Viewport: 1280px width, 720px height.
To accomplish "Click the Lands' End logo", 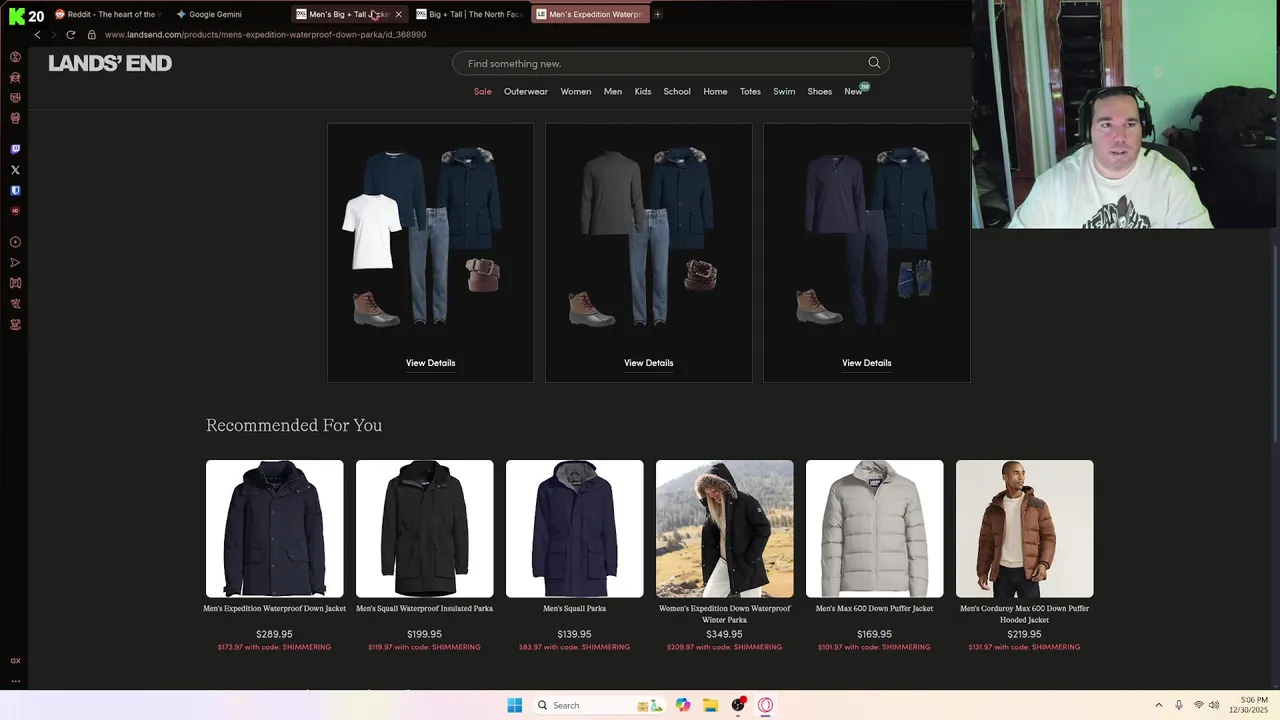I will (110, 63).
